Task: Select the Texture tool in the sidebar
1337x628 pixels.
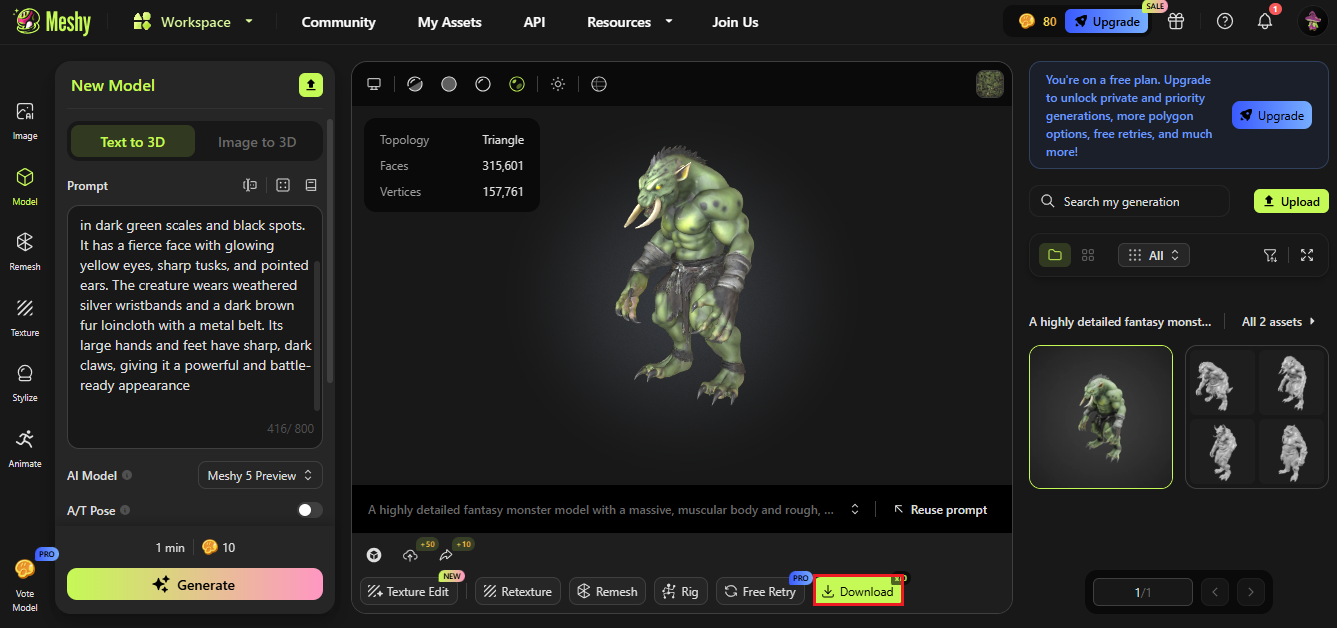Action: pyautogui.click(x=24, y=317)
